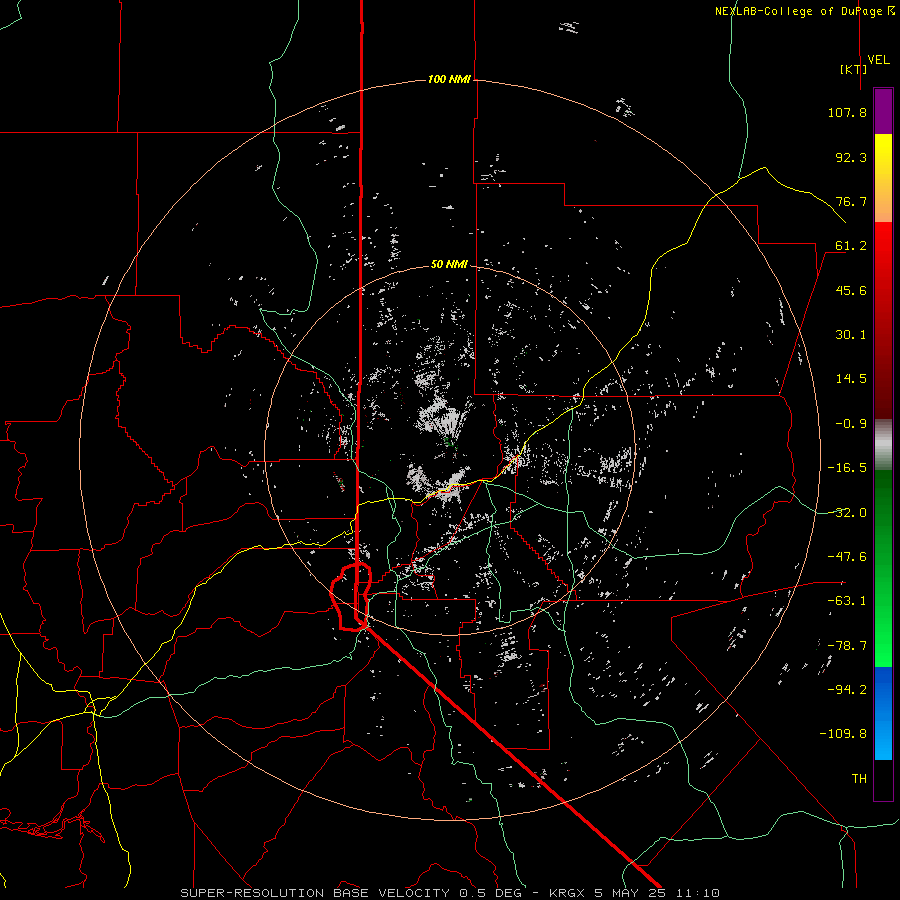The width and height of the screenshot is (900, 900).
Task: Select the -47.6 scale value
Action: [847, 557]
